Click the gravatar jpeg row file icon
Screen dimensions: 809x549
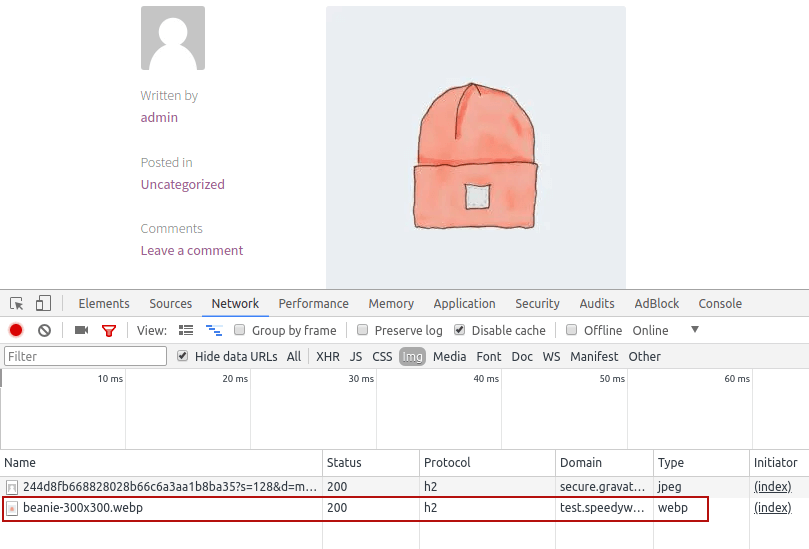[12, 487]
